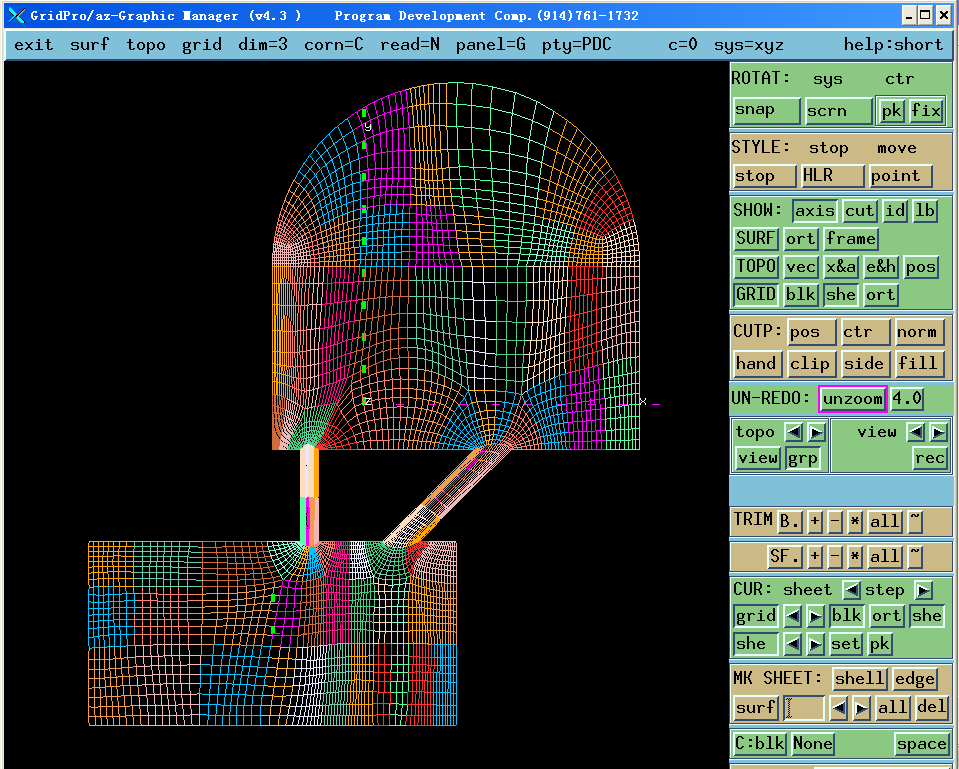
Task: Advance to next view with right arrow
Action: click(x=938, y=432)
